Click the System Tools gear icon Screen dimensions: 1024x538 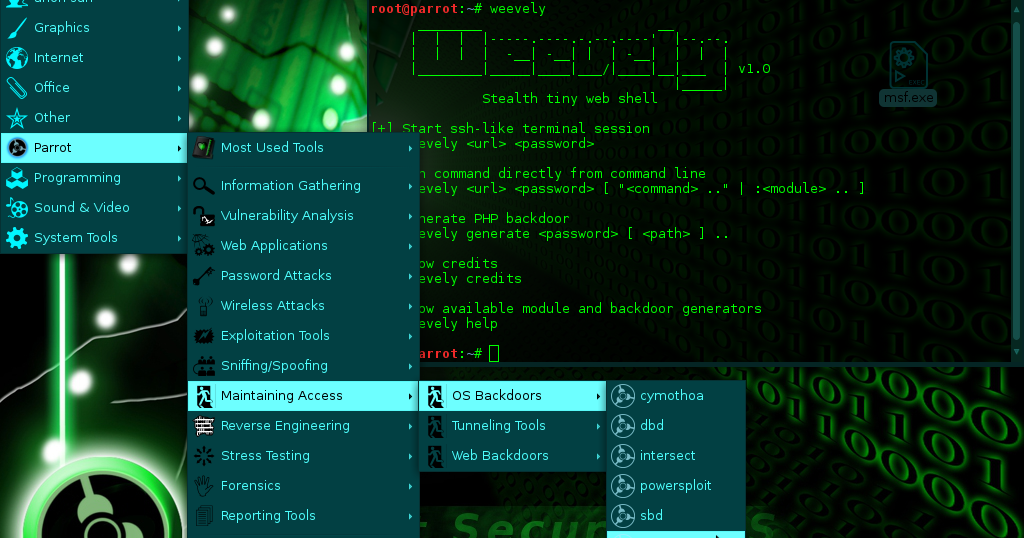click(17, 238)
